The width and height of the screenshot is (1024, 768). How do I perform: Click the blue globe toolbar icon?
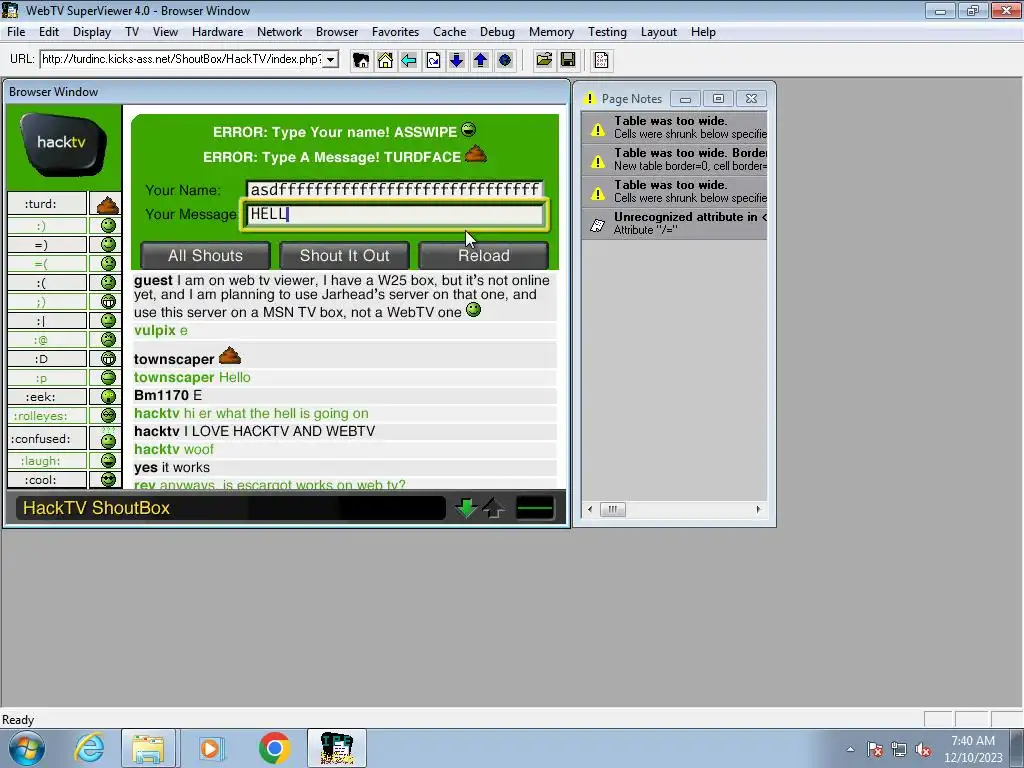pos(505,61)
